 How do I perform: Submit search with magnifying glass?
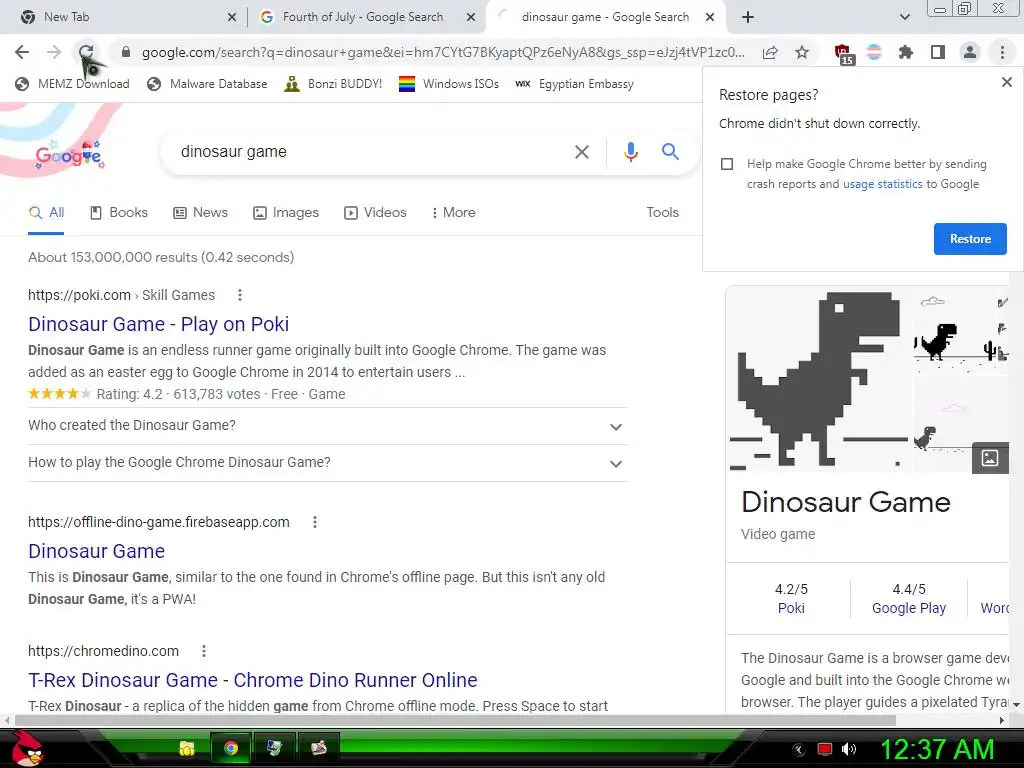click(670, 152)
